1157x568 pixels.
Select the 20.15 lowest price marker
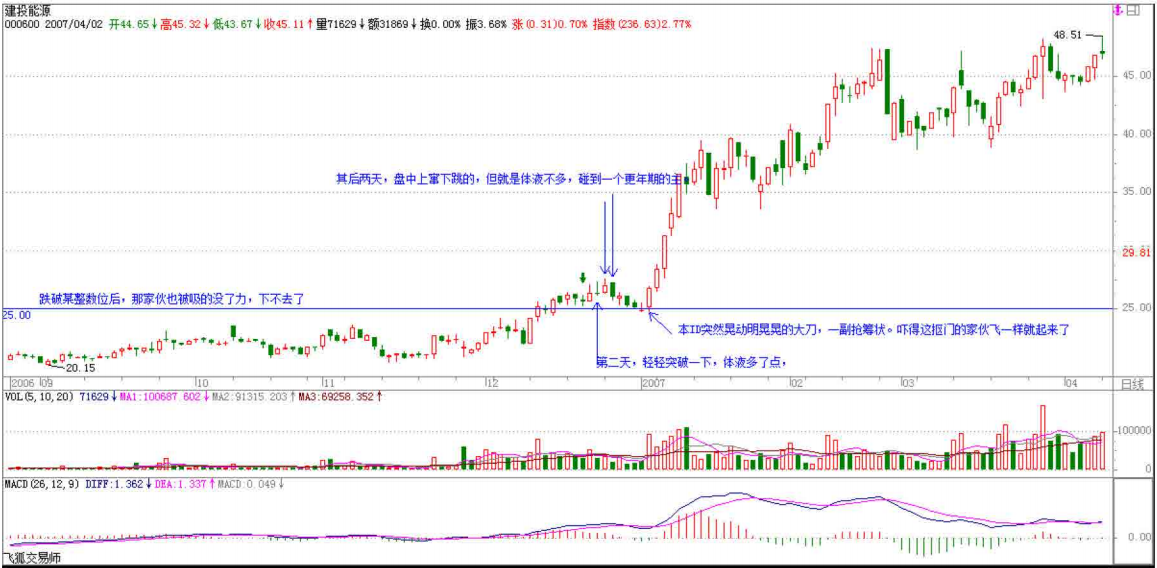click(81, 368)
